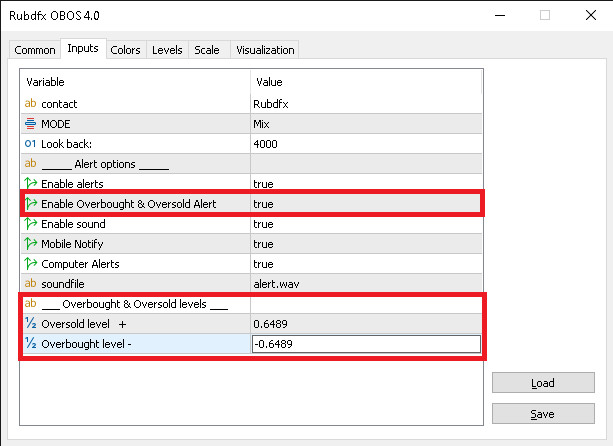Select the Inputs tab
Image resolution: width=613 pixels, height=446 pixels.
coord(83,48)
